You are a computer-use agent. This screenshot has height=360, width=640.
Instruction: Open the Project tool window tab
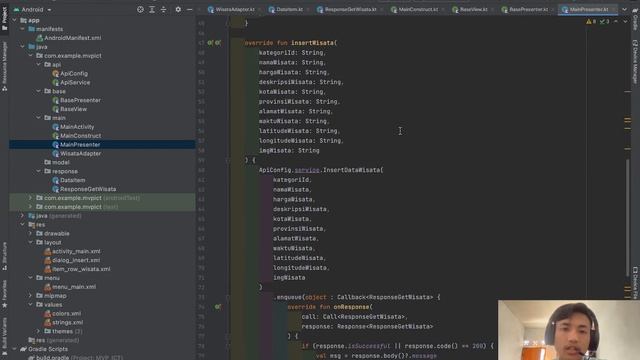(x=4, y=18)
